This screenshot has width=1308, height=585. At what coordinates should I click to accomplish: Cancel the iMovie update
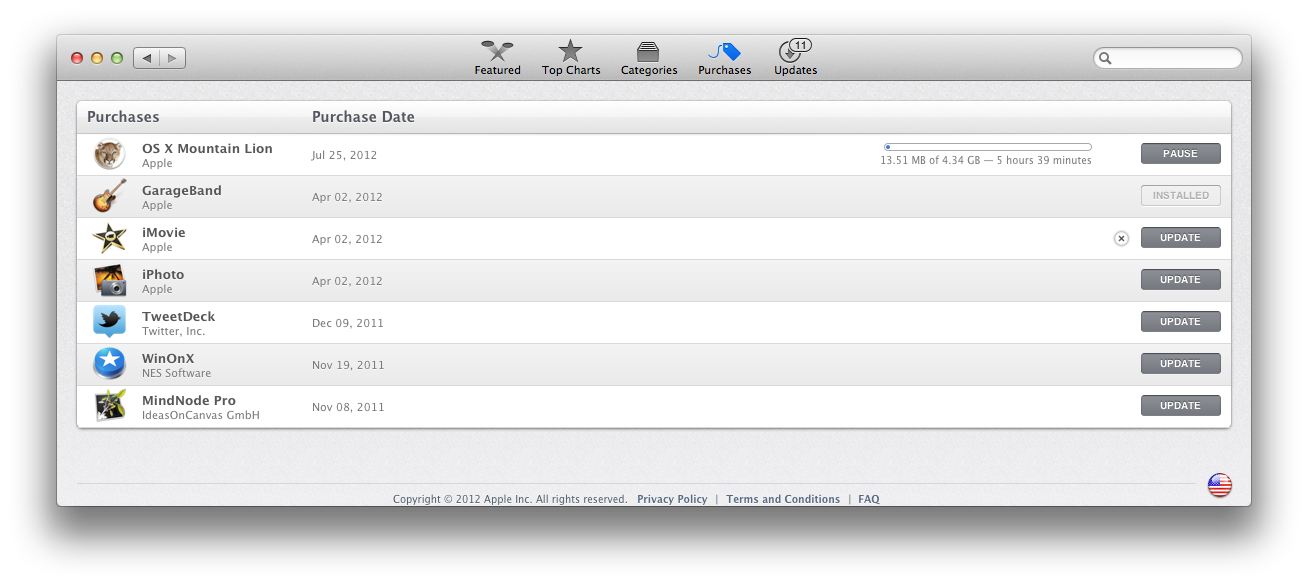pyautogui.click(x=1121, y=238)
